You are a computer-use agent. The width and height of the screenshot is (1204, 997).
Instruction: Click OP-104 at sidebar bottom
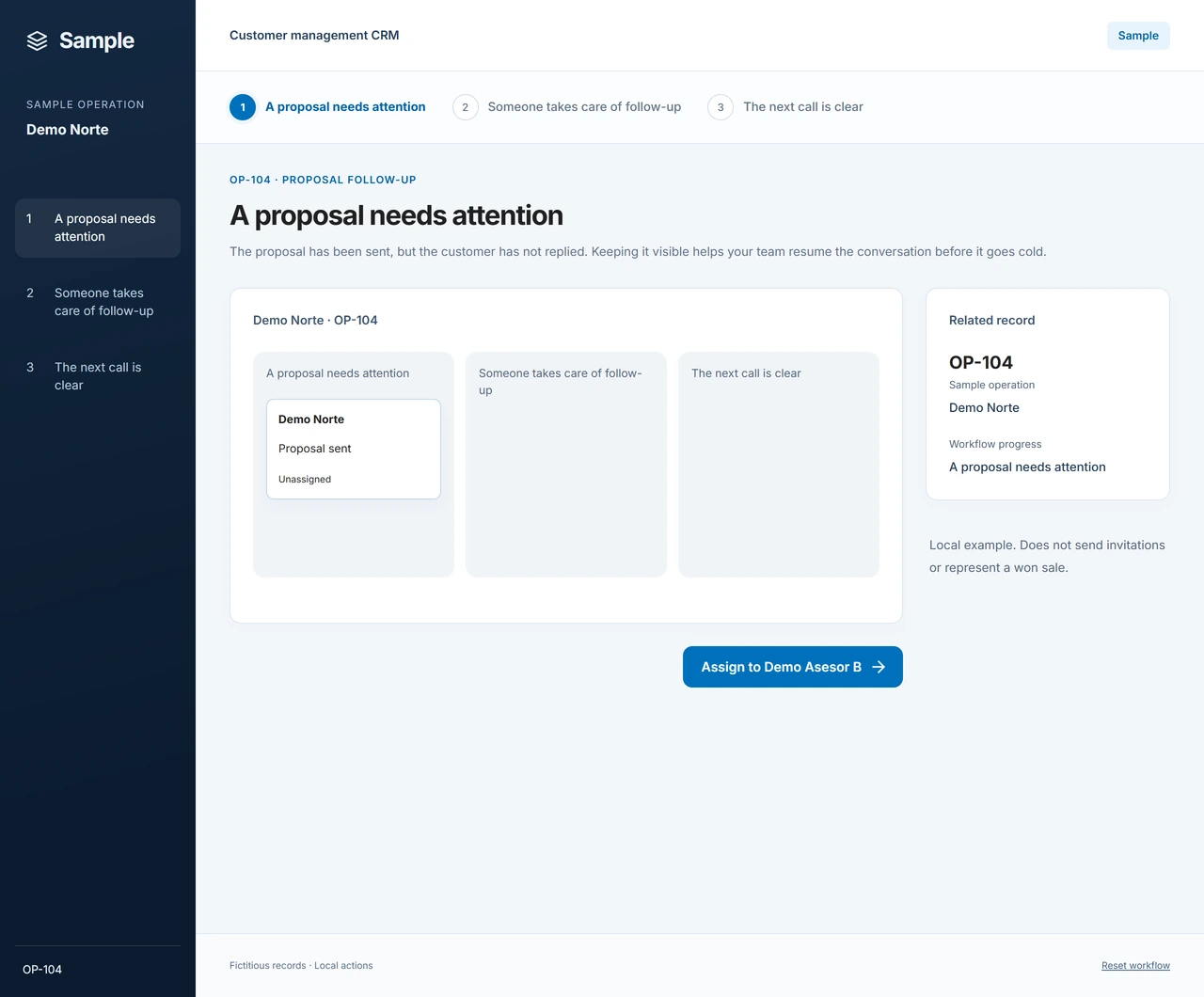(x=42, y=970)
